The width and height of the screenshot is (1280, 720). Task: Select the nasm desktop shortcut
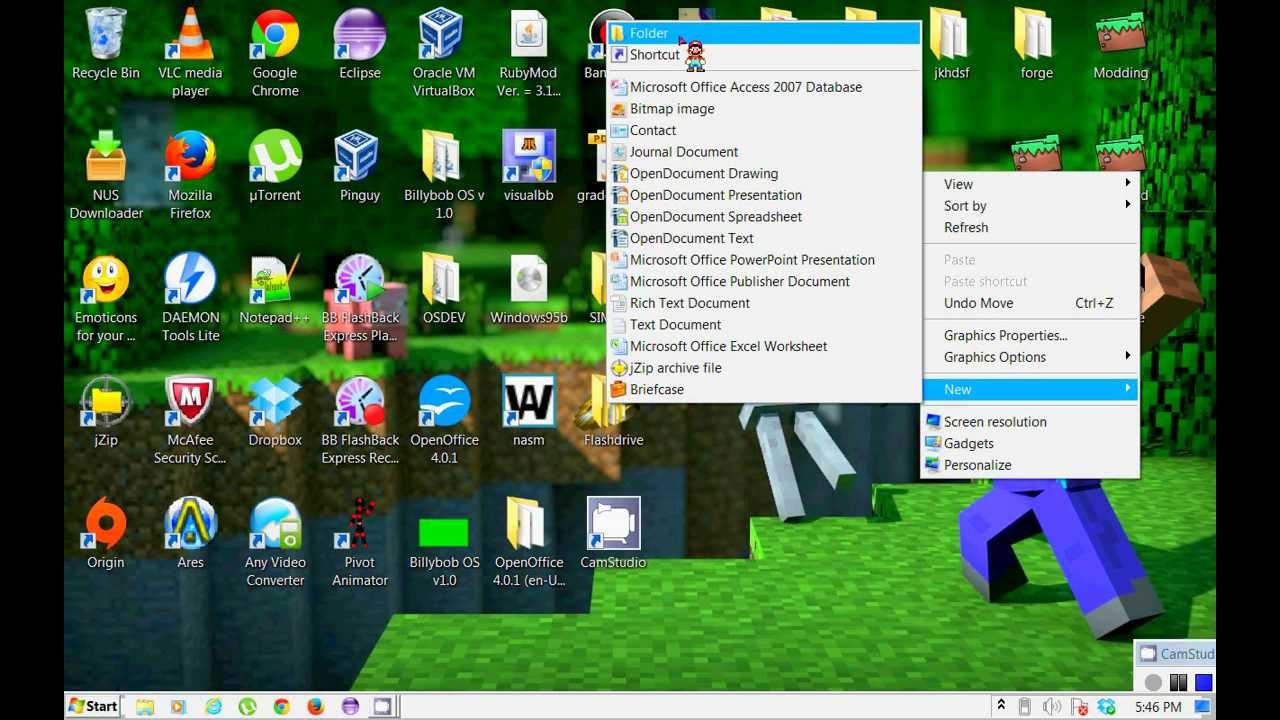[x=529, y=412]
